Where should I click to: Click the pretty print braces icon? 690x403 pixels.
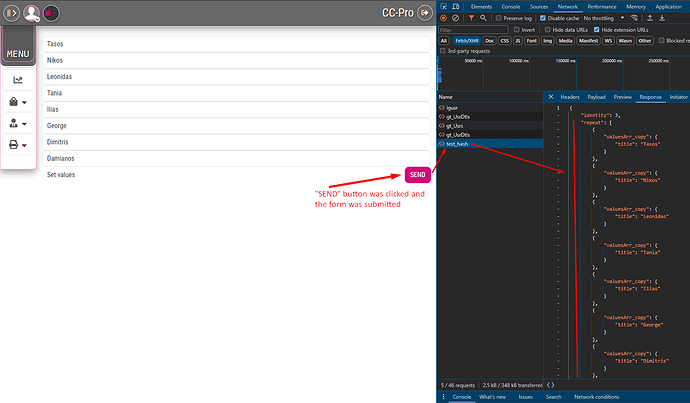pyautogui.click(x=551, y=385)
